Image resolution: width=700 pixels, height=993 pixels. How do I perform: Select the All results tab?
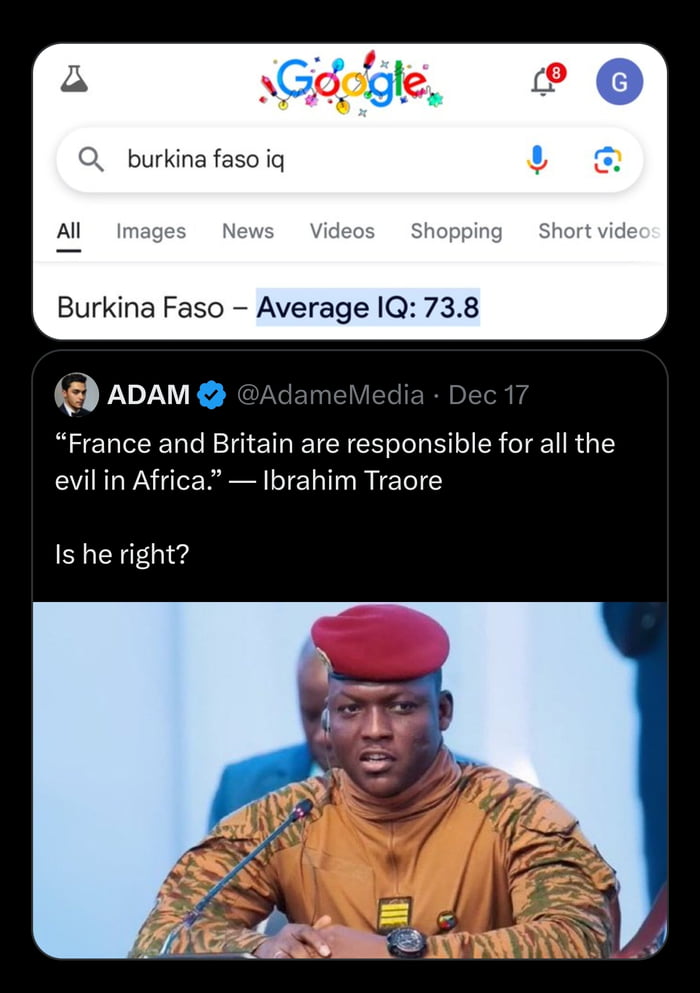pos(68,231)
